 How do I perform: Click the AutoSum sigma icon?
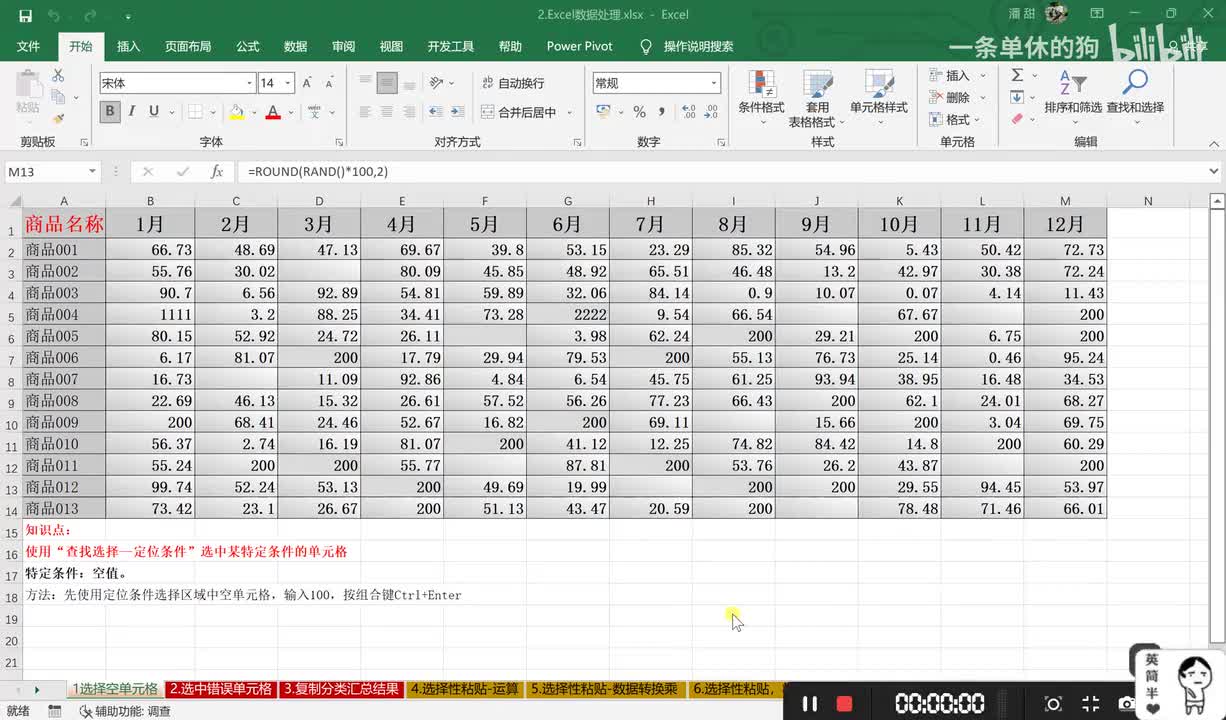[1017, 76]
